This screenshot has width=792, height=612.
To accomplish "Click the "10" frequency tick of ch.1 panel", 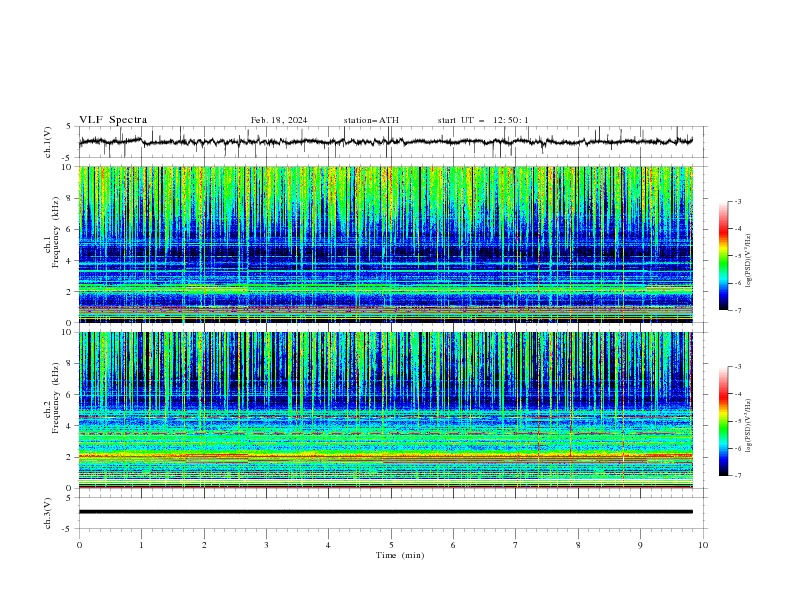I will (67, 167).
